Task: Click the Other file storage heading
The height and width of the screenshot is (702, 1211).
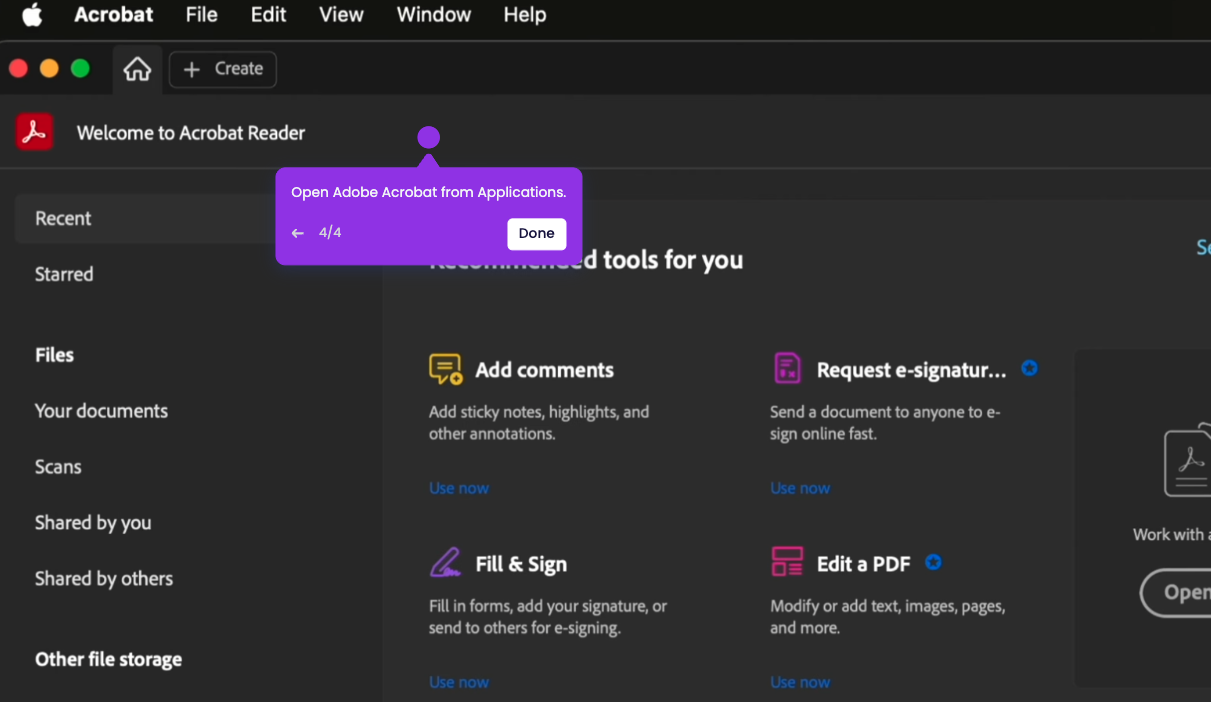Action: [109, 660]
